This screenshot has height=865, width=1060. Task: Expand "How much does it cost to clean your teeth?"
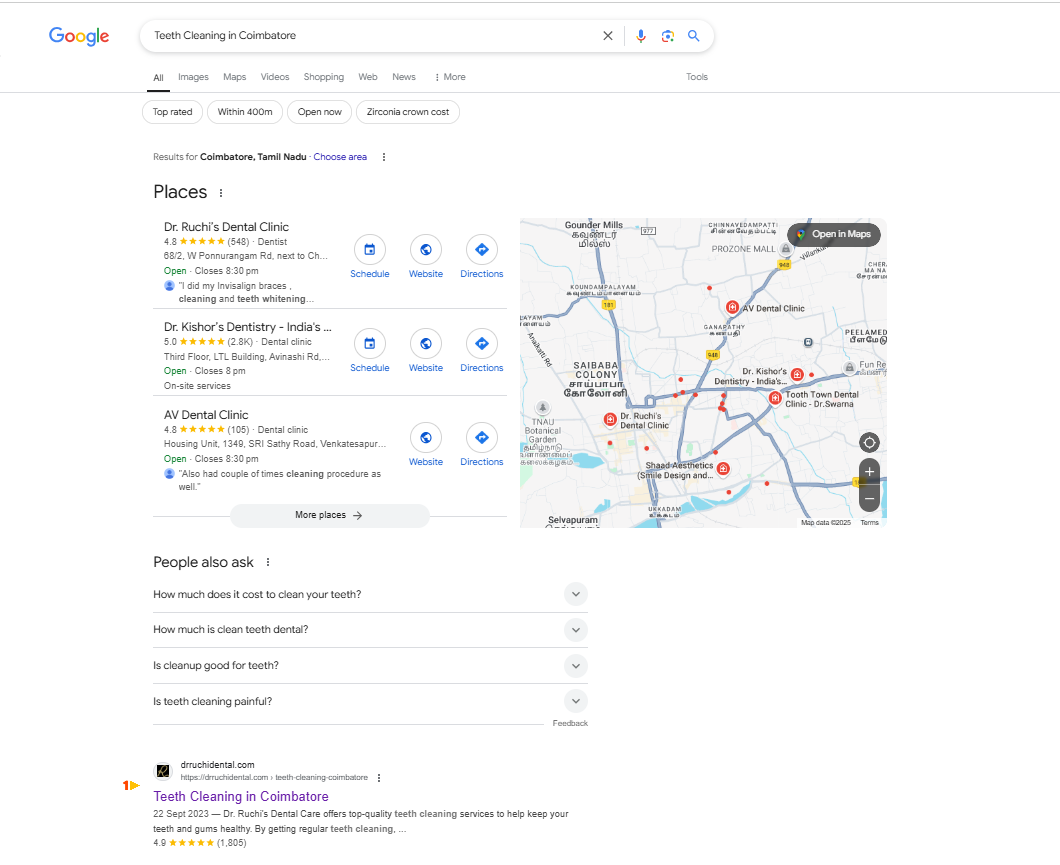(x=575, y=594)
